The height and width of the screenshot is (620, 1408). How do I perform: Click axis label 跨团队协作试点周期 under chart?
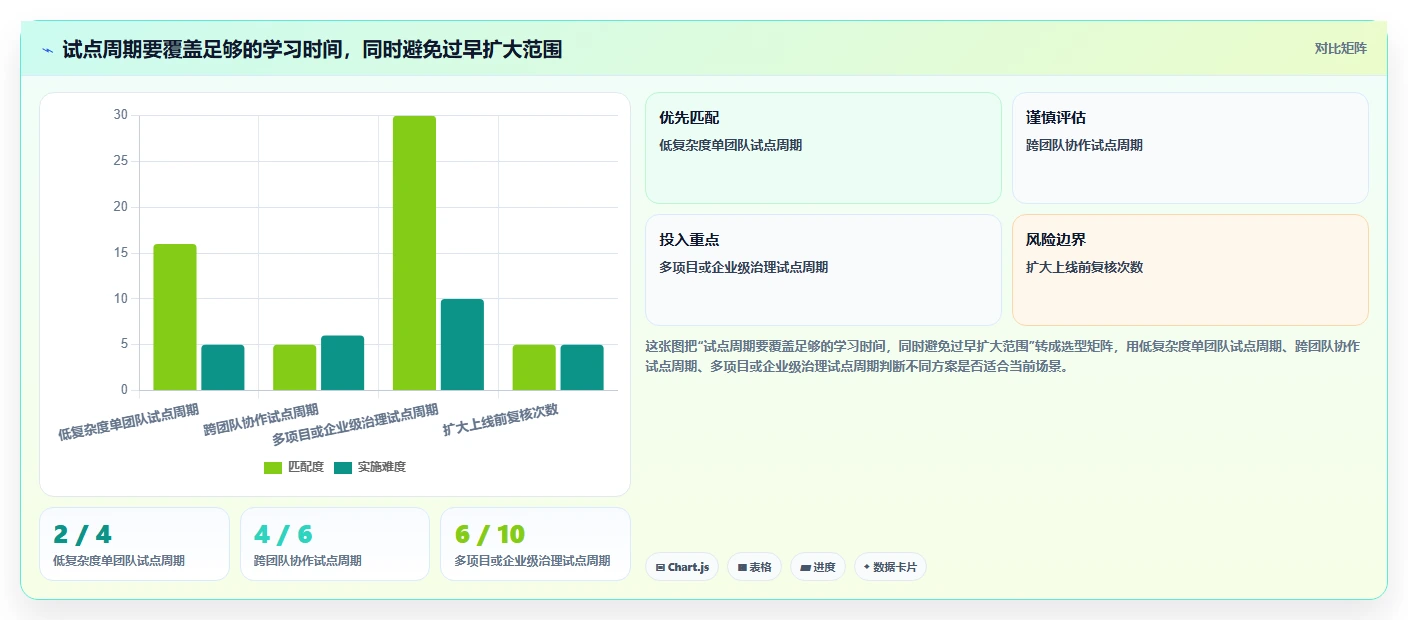tap(261, 419)
